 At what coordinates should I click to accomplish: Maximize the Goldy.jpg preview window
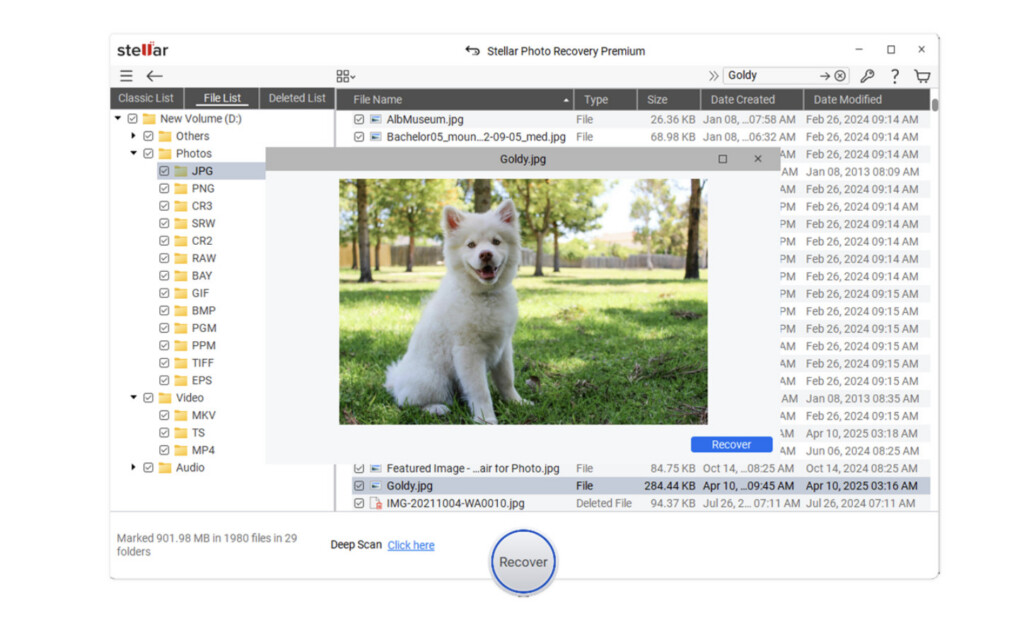click(x=722, y=159)
